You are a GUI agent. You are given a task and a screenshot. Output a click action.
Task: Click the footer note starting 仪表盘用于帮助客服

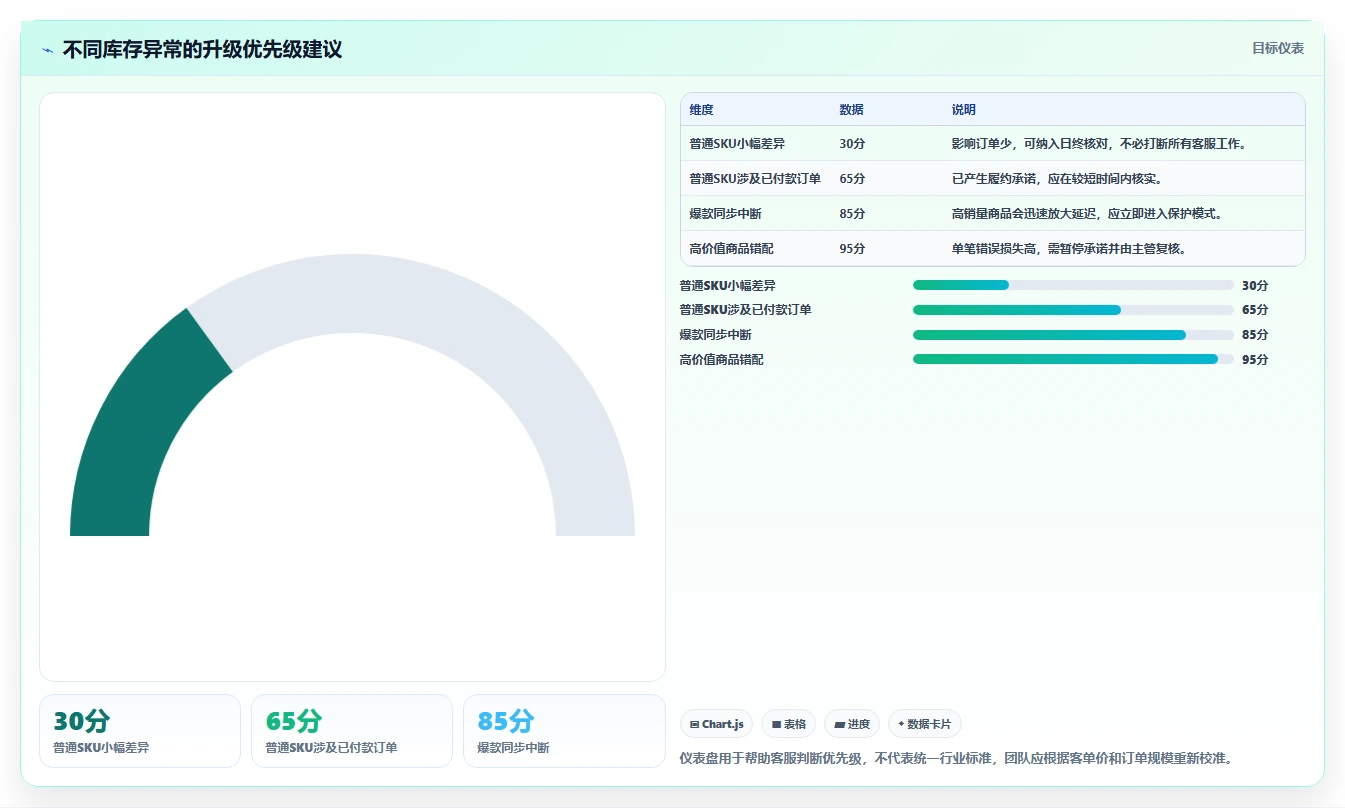pyautogui.click(x=956, y=758)
